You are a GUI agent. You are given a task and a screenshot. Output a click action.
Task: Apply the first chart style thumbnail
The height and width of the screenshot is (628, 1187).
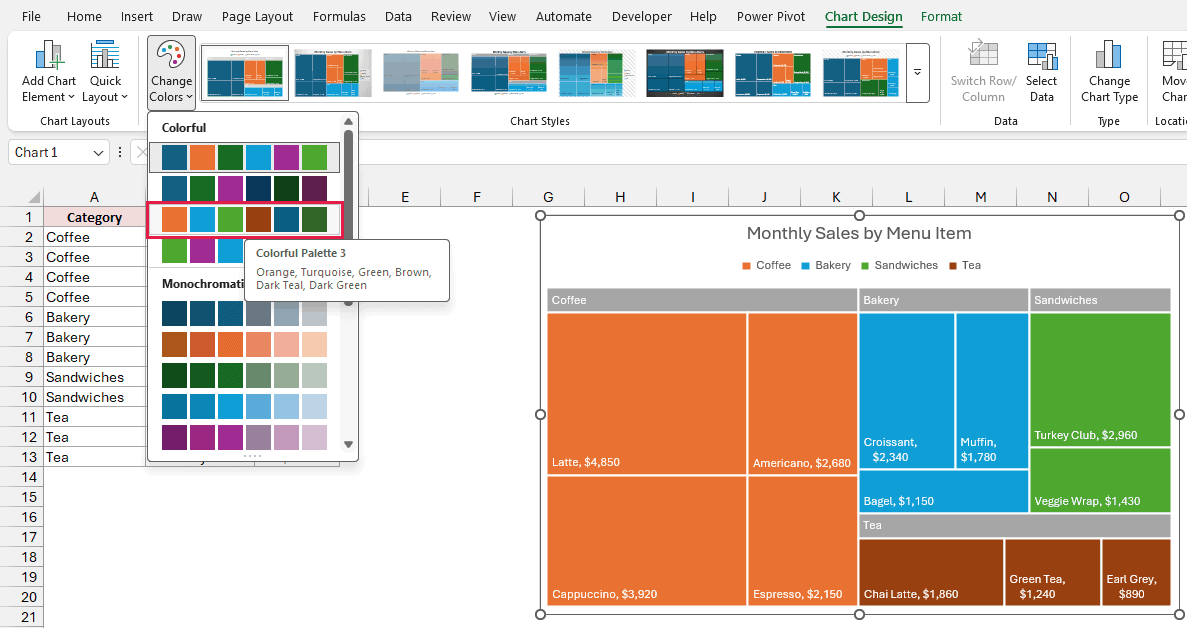pyautogui.click(x=245, y=73)
